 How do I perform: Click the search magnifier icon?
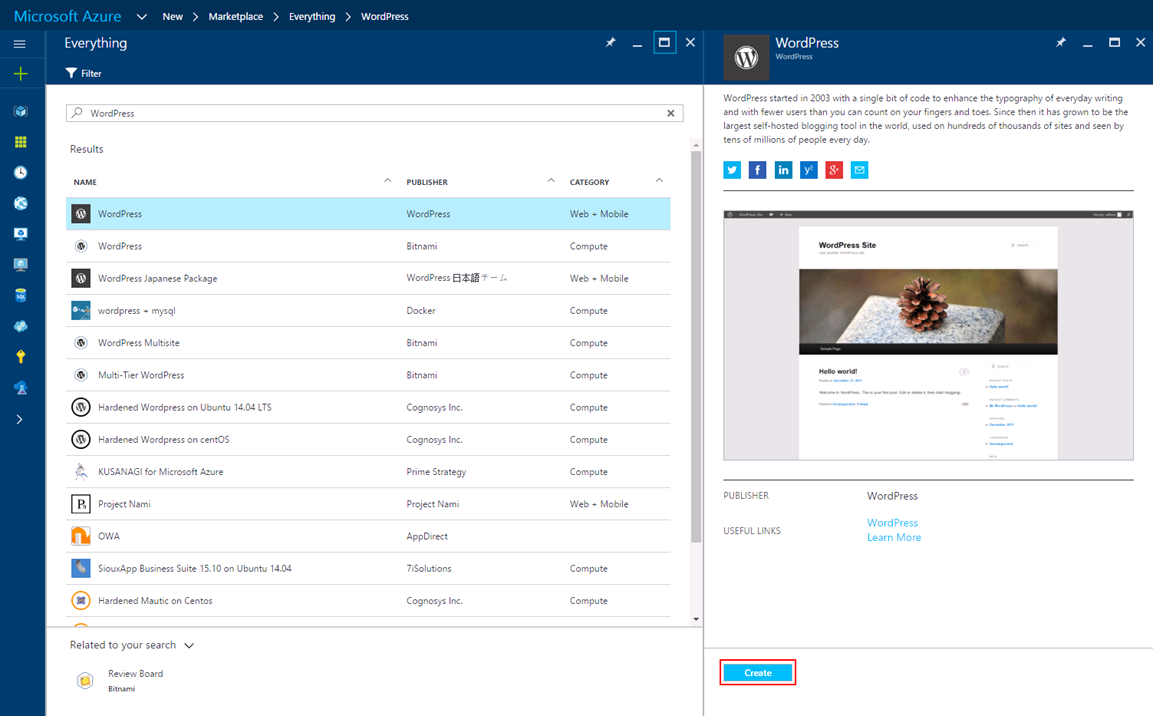77,112
